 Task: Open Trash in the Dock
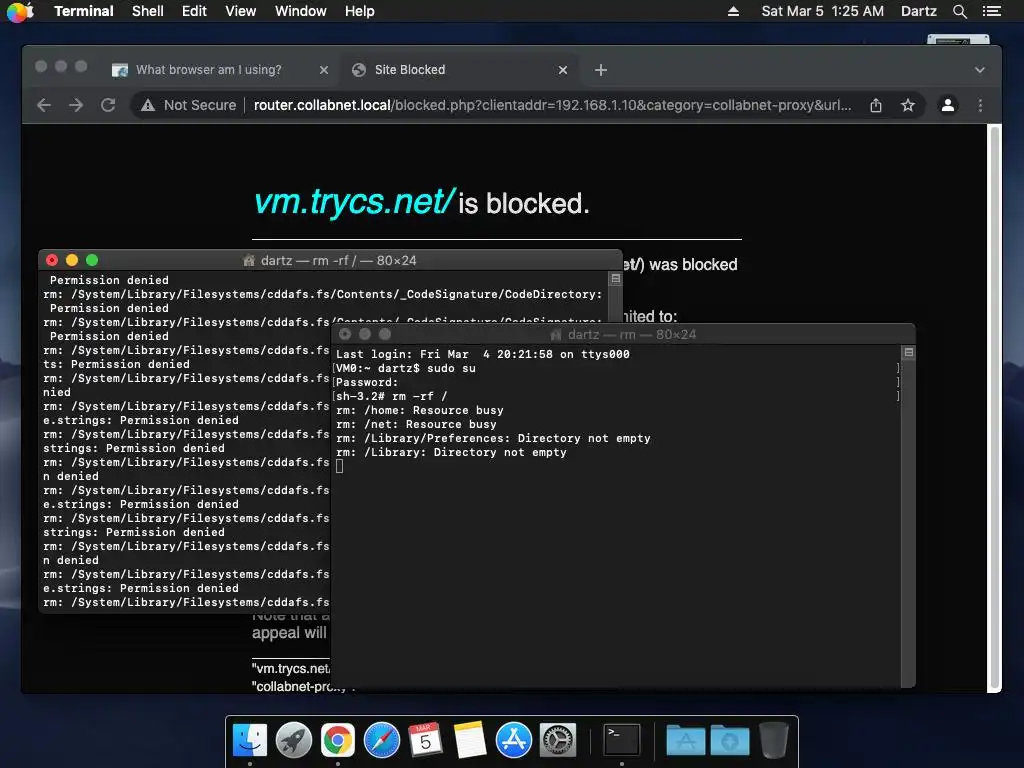pyautogui.click(x=774, y=740)
